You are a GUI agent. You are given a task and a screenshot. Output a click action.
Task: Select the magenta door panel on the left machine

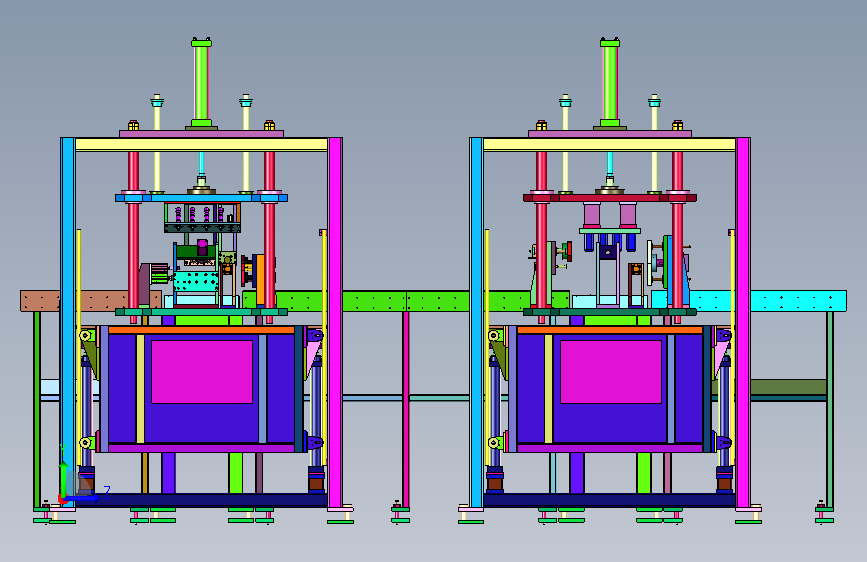[x=202, y=372]
